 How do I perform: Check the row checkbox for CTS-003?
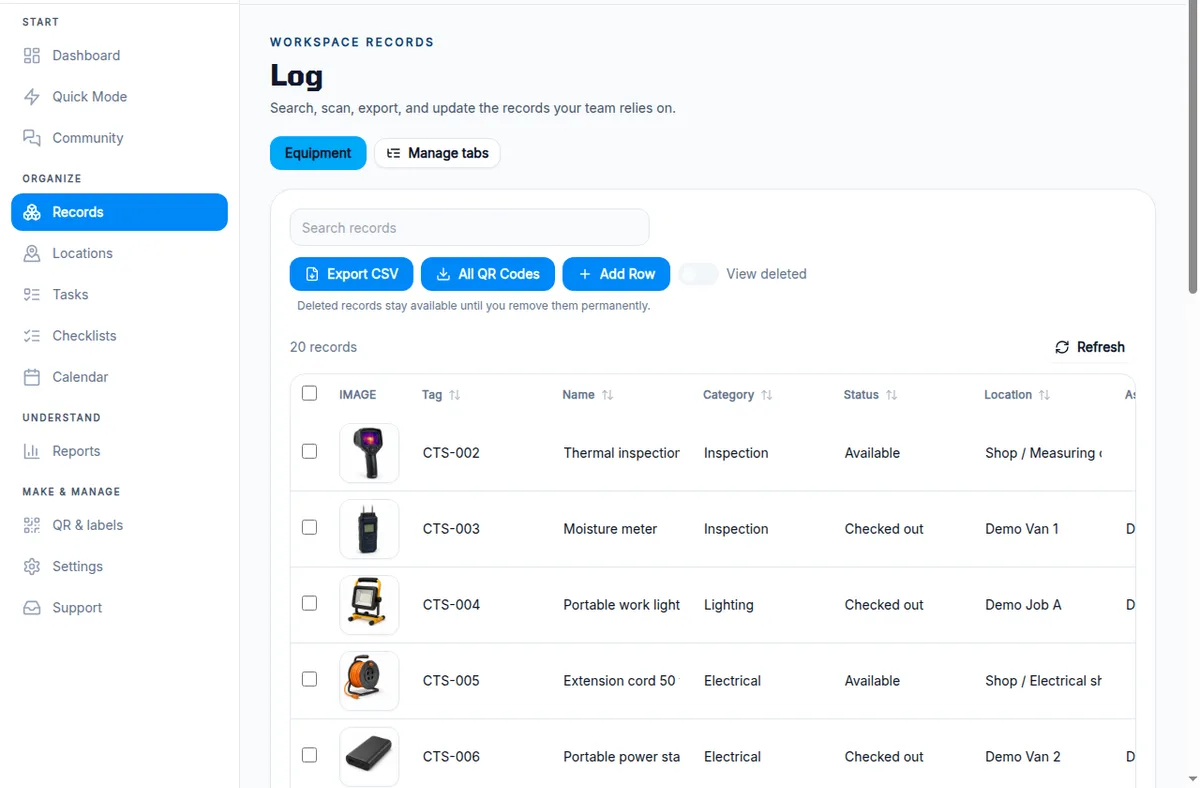click(310, 527)
